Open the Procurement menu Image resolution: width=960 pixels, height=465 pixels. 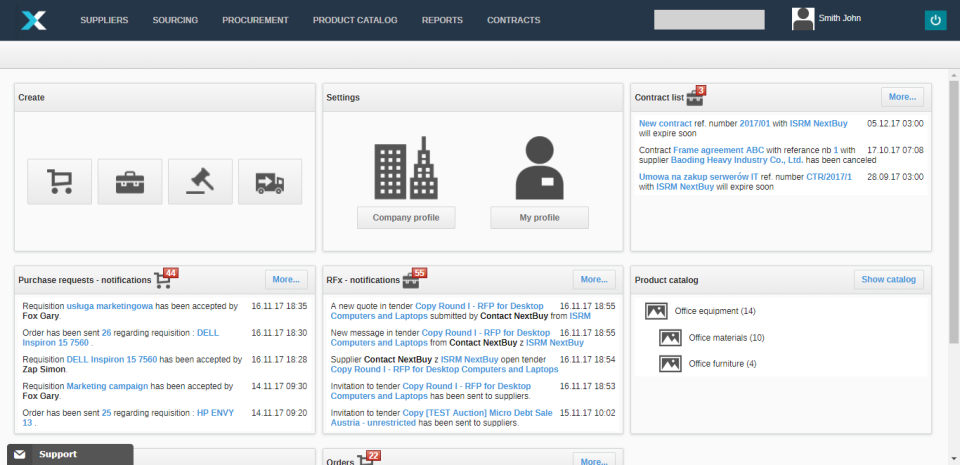point(255,20)
